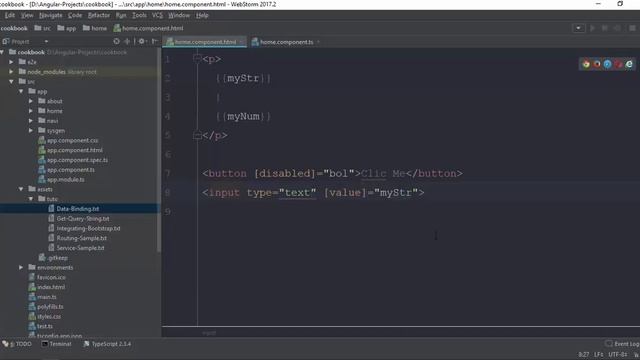The image size is (640, 360).
Task: Open Project panel settings gear
Action: pos(142,41)
